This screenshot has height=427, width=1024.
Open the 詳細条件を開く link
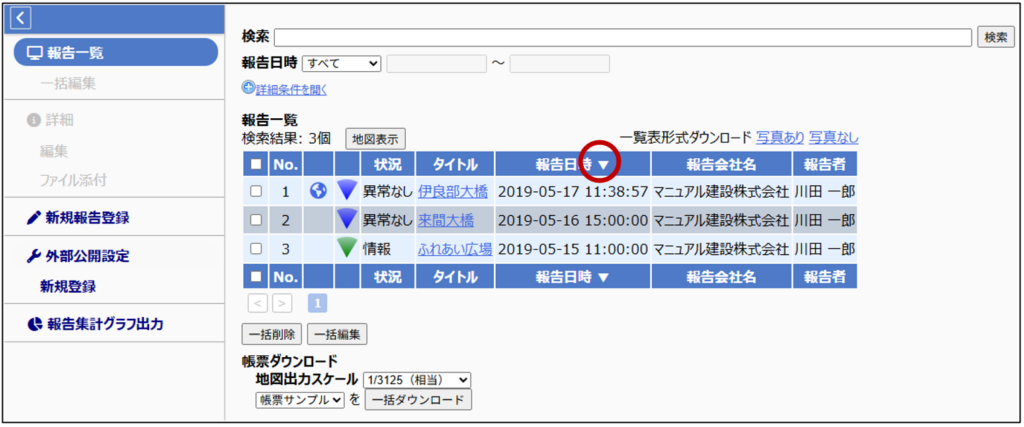click(291, 89)
